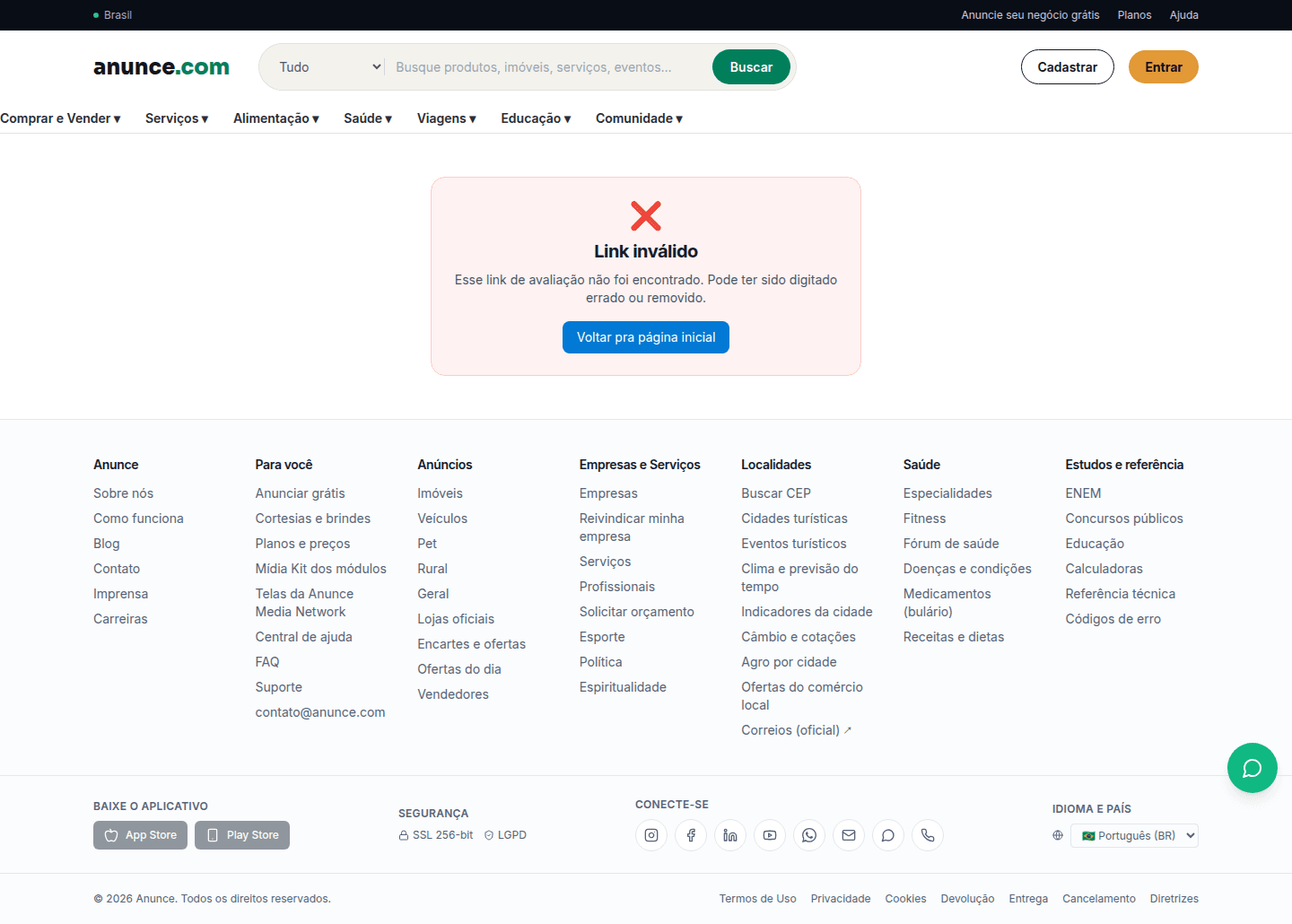Click the Entrar login button
Viewport: 1292px width, 924px height.
click(1164, 67)
